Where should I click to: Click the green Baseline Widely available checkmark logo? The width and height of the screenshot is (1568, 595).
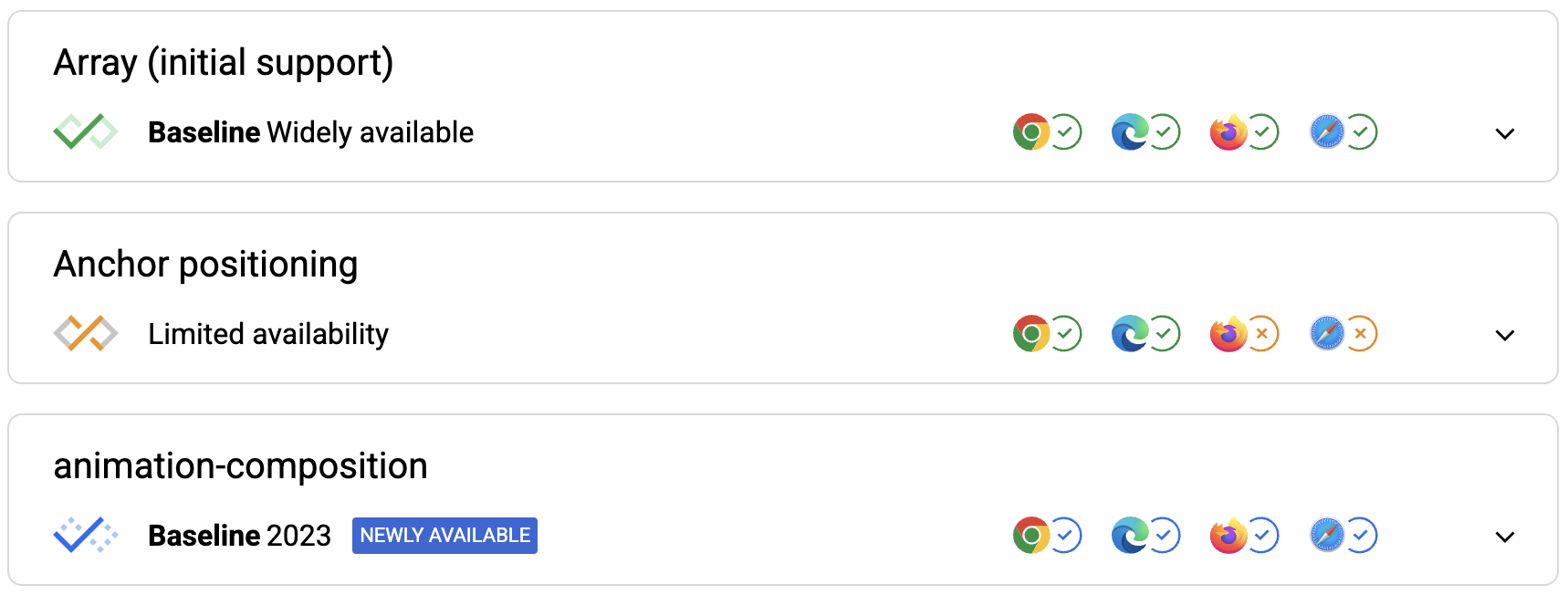(x=85, y=131)
